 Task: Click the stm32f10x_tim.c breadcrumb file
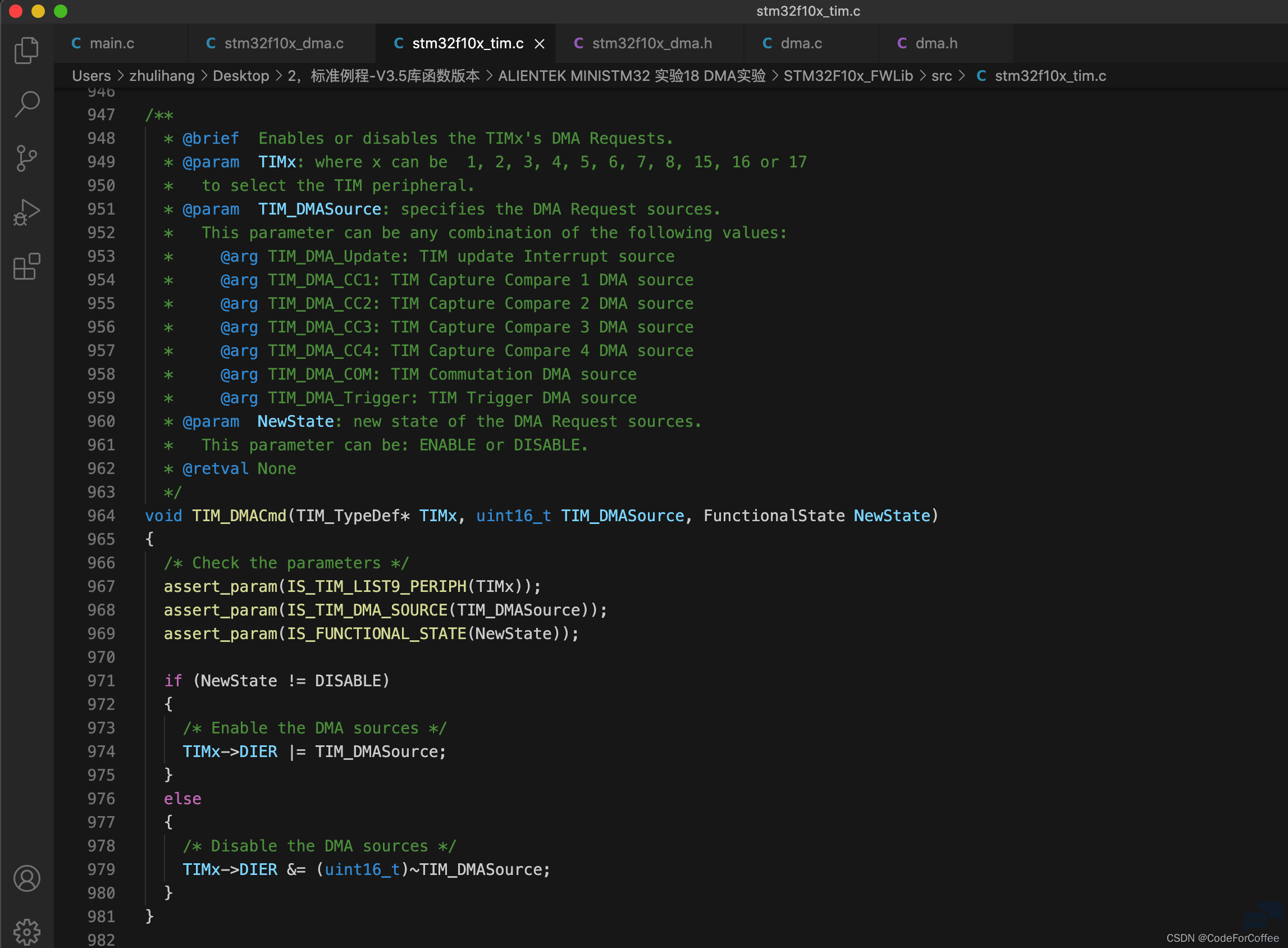point(1049,76)
